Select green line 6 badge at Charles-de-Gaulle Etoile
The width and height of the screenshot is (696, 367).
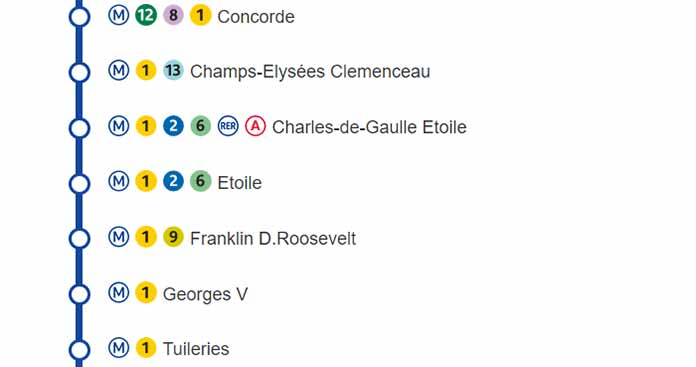(201, 126)
